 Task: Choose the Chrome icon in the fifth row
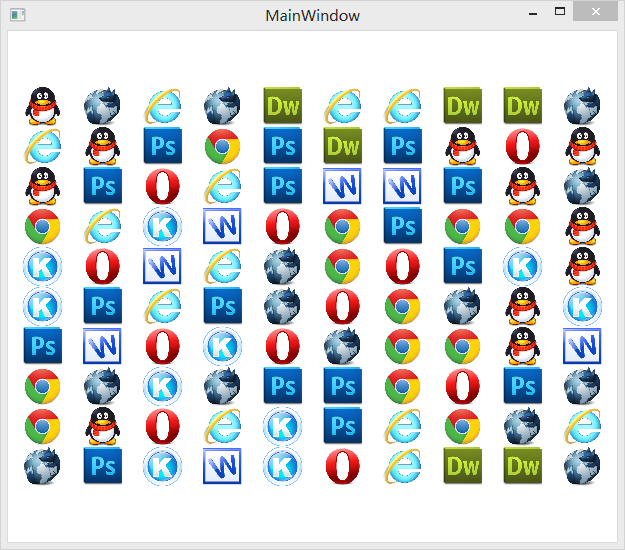(343, 266)
